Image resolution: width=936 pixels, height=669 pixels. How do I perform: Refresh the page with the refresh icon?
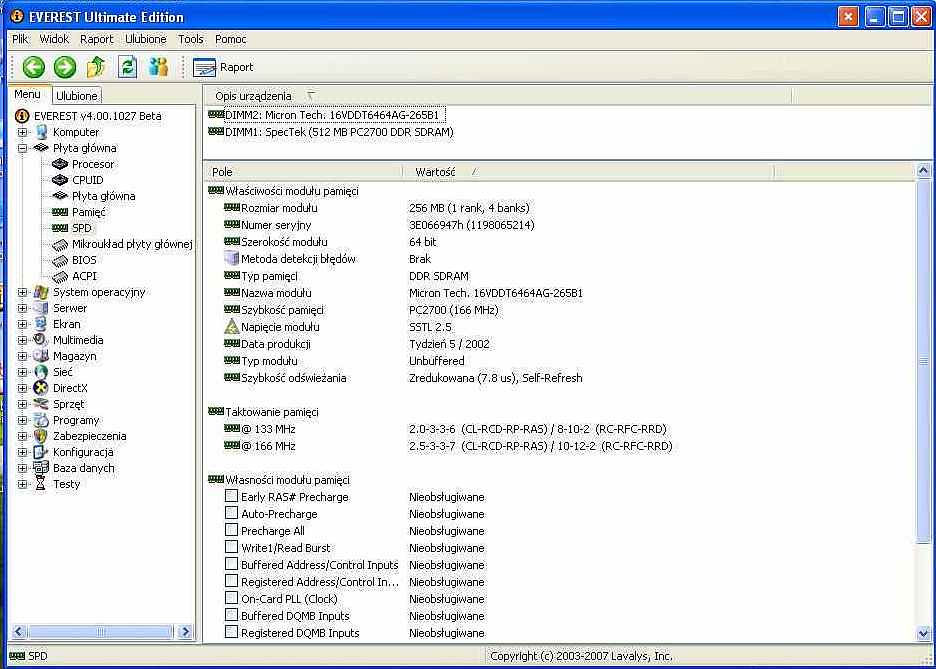pos(127,67)
